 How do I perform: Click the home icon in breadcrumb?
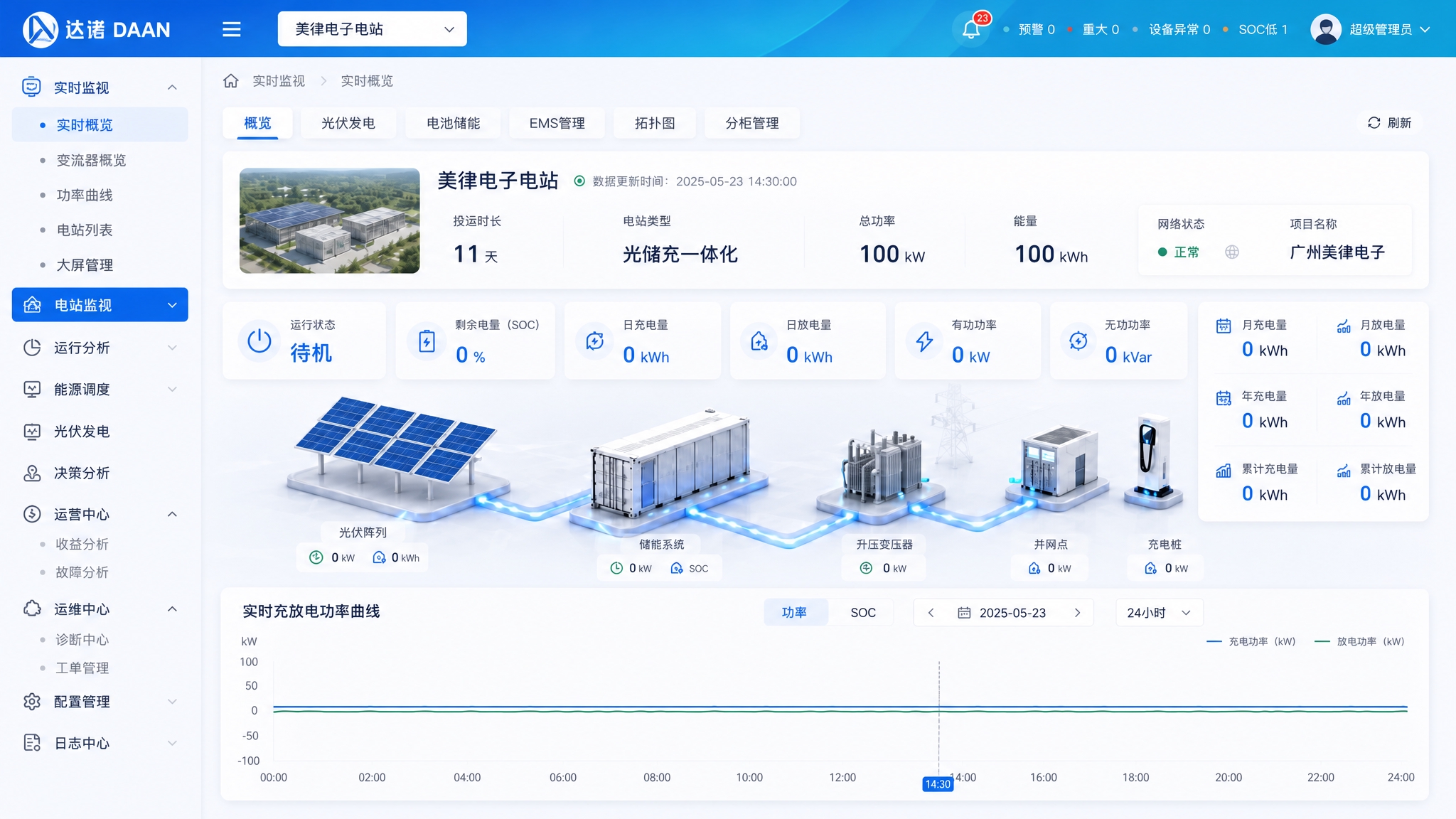pos(231,80)
